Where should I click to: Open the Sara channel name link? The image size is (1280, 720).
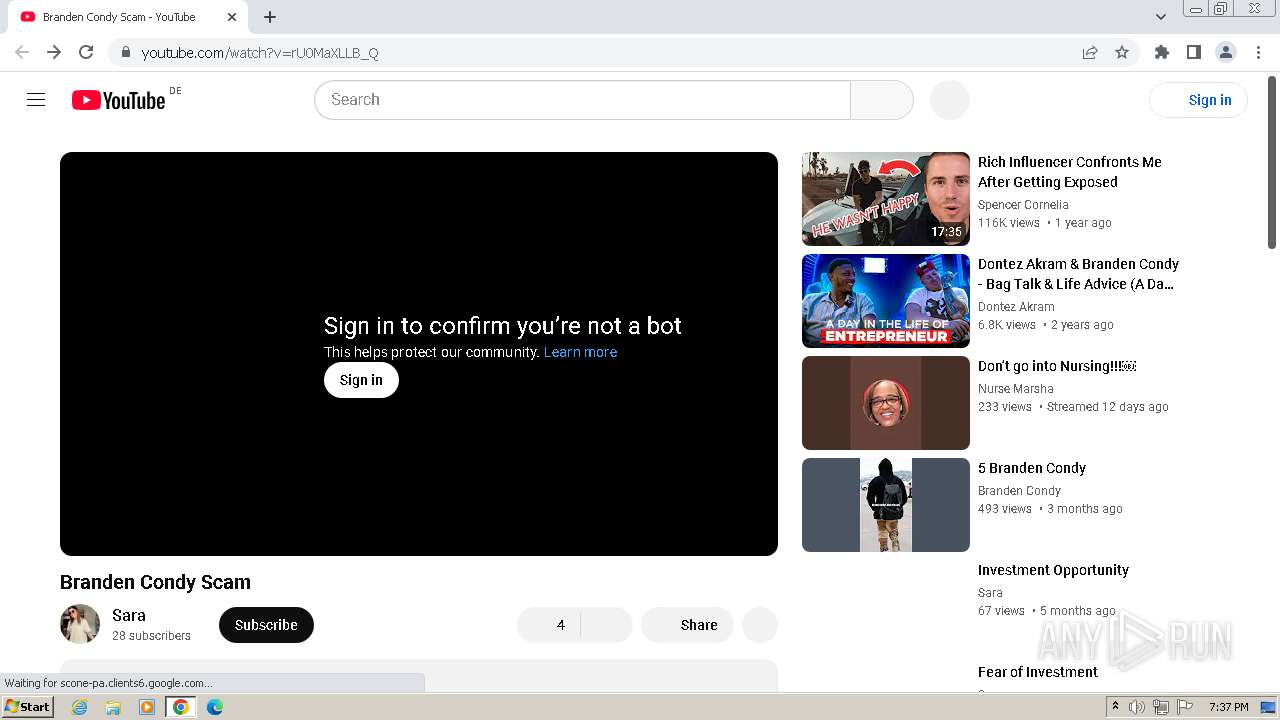[x=129, y=615]
